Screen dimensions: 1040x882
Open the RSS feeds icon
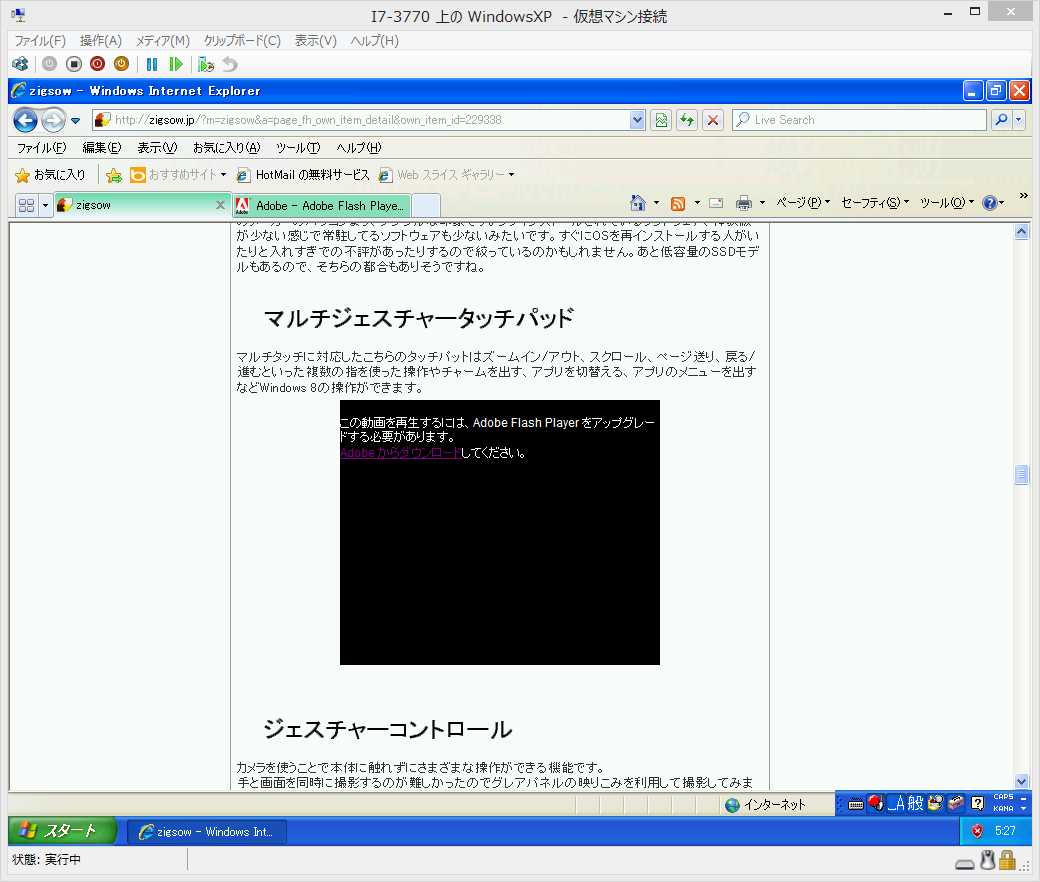click(x=678, y=203)
